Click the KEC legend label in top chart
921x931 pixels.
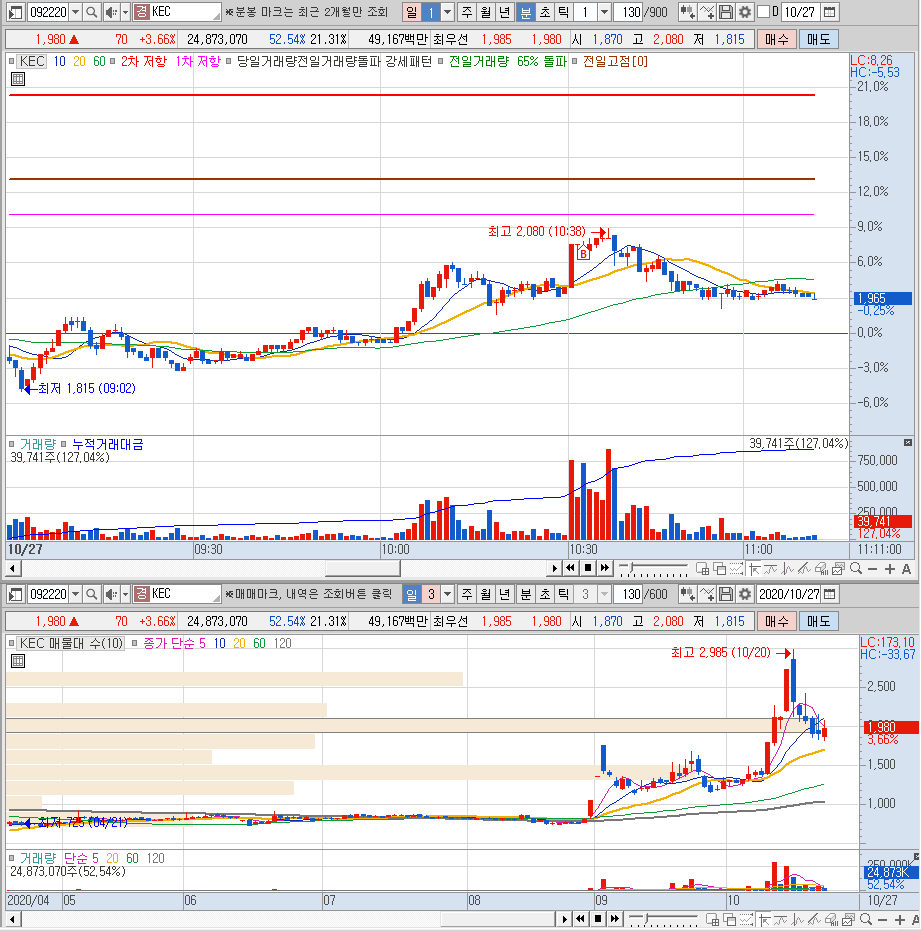[x=31, y=61]
